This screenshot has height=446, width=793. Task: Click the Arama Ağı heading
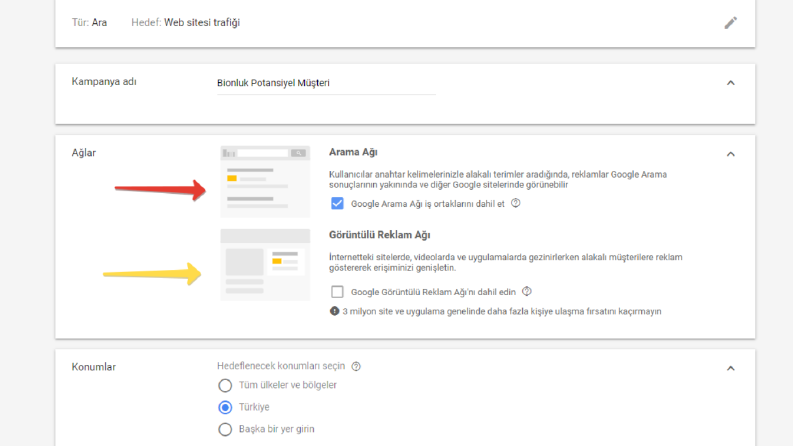pos(353,152)
